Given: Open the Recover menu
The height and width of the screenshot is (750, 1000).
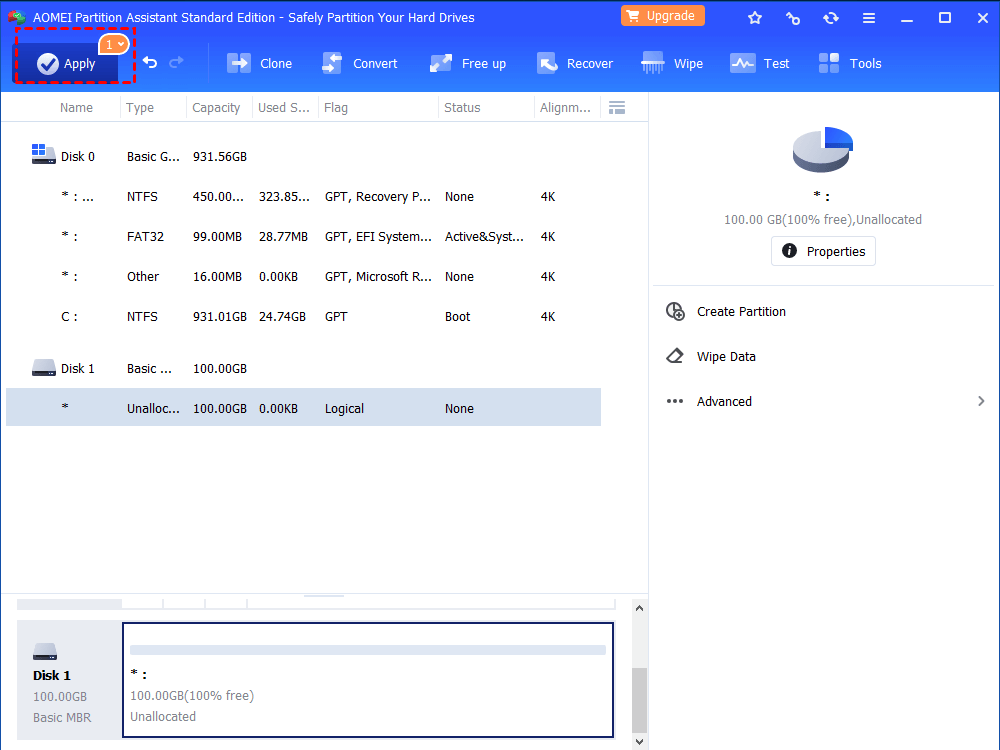Looking at the screenshot, I should coord(575,63).
